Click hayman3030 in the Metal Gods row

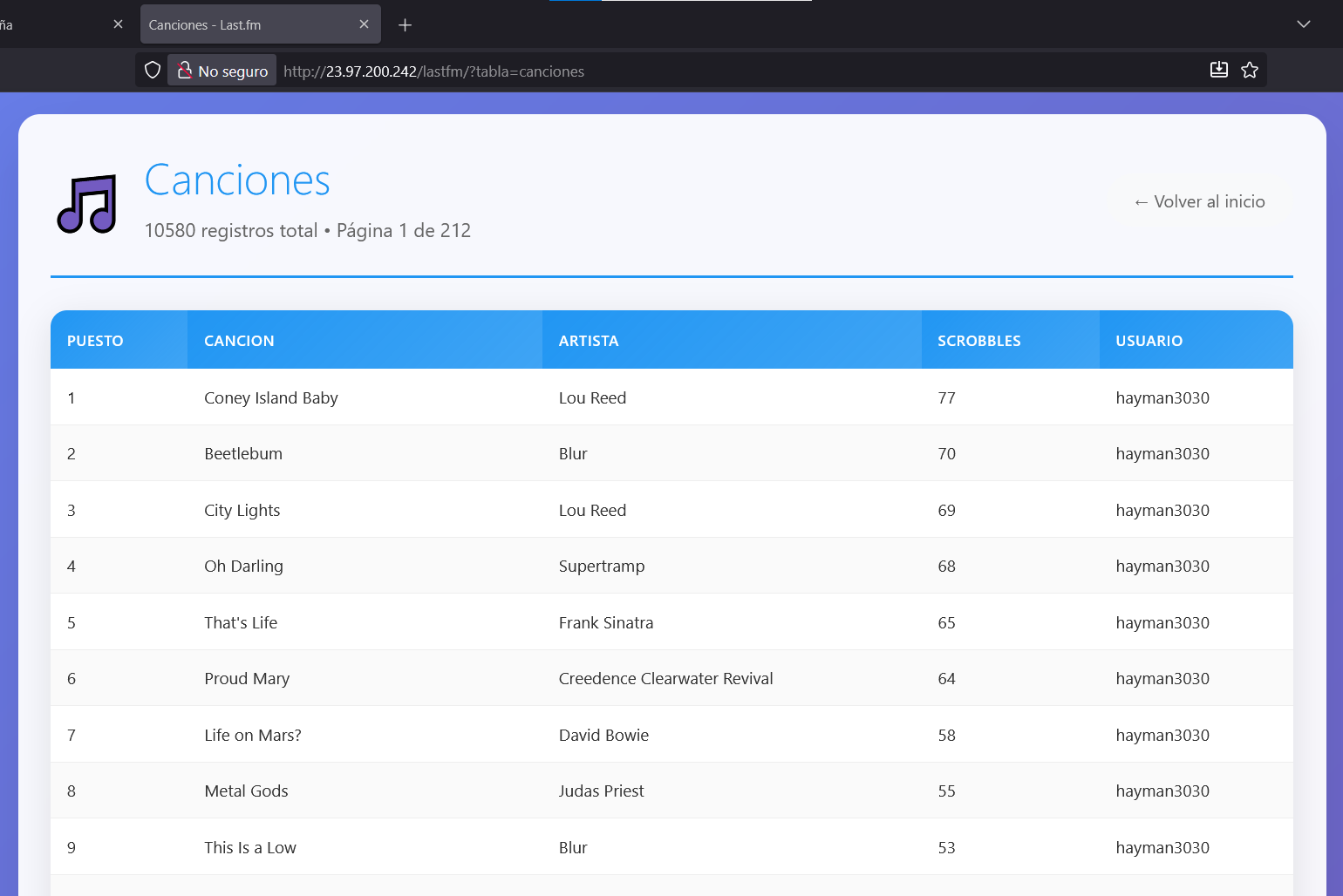(1162, 791)
